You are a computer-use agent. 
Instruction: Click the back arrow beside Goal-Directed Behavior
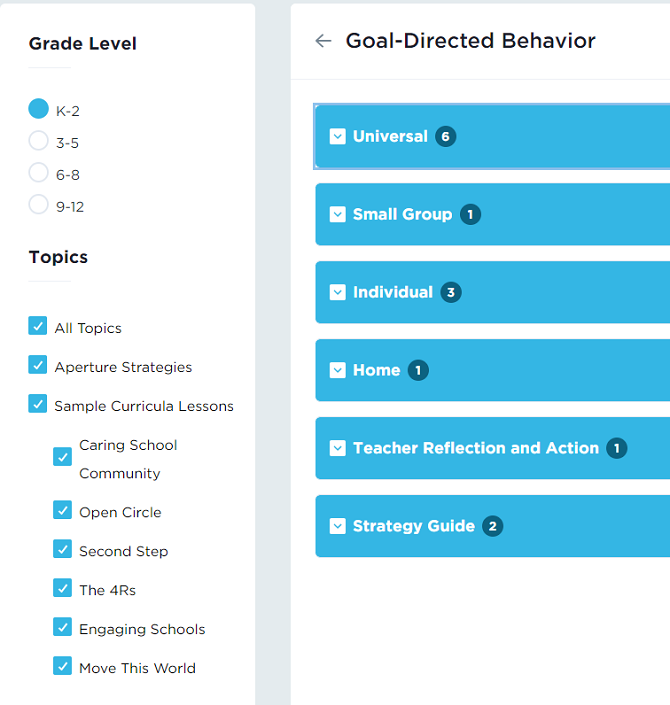(323, 41)
